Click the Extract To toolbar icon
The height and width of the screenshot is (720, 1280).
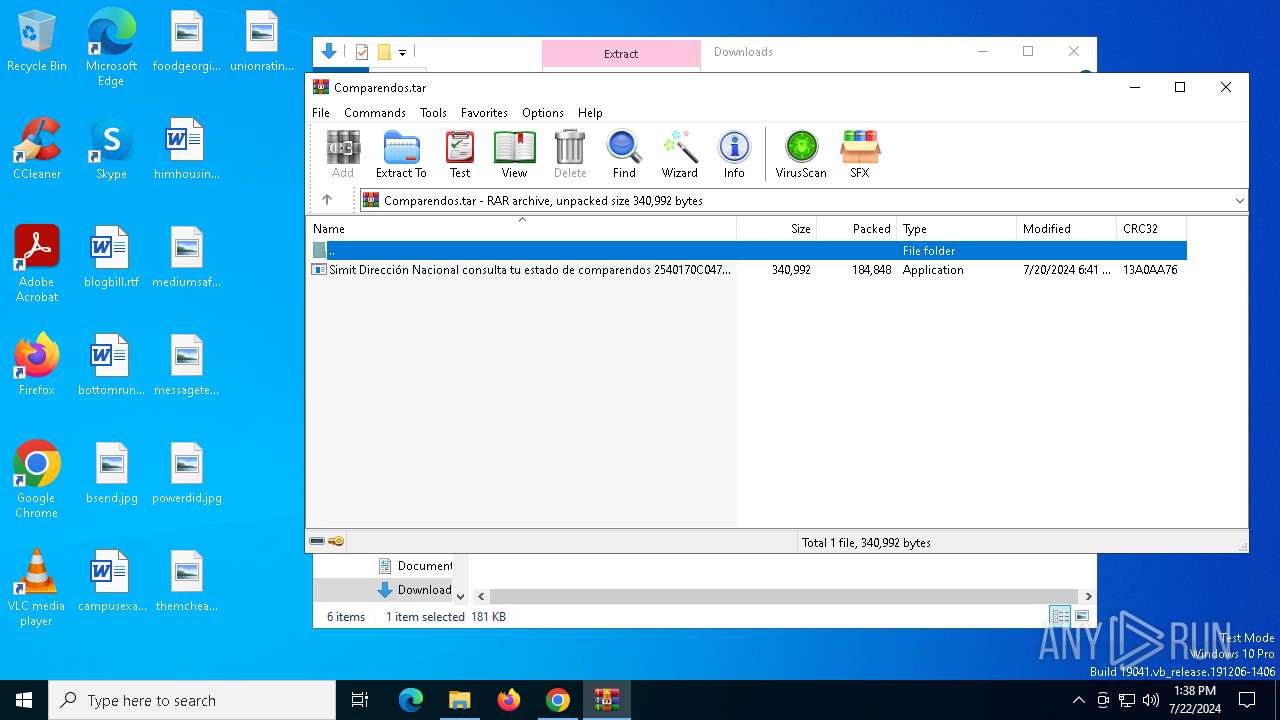pyautogui.click(x=401, y=154)
